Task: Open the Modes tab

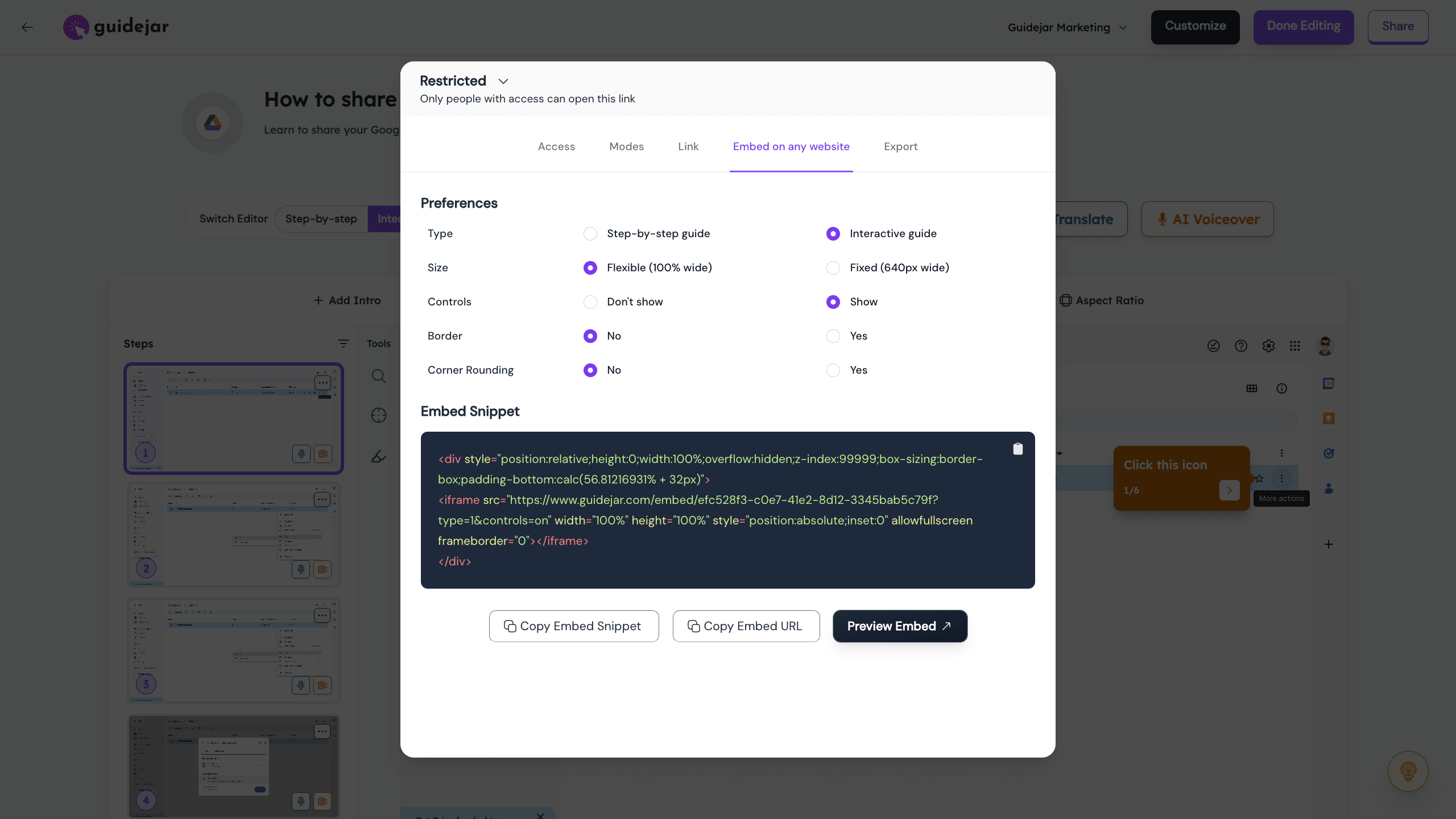Action: coord(626,147)
